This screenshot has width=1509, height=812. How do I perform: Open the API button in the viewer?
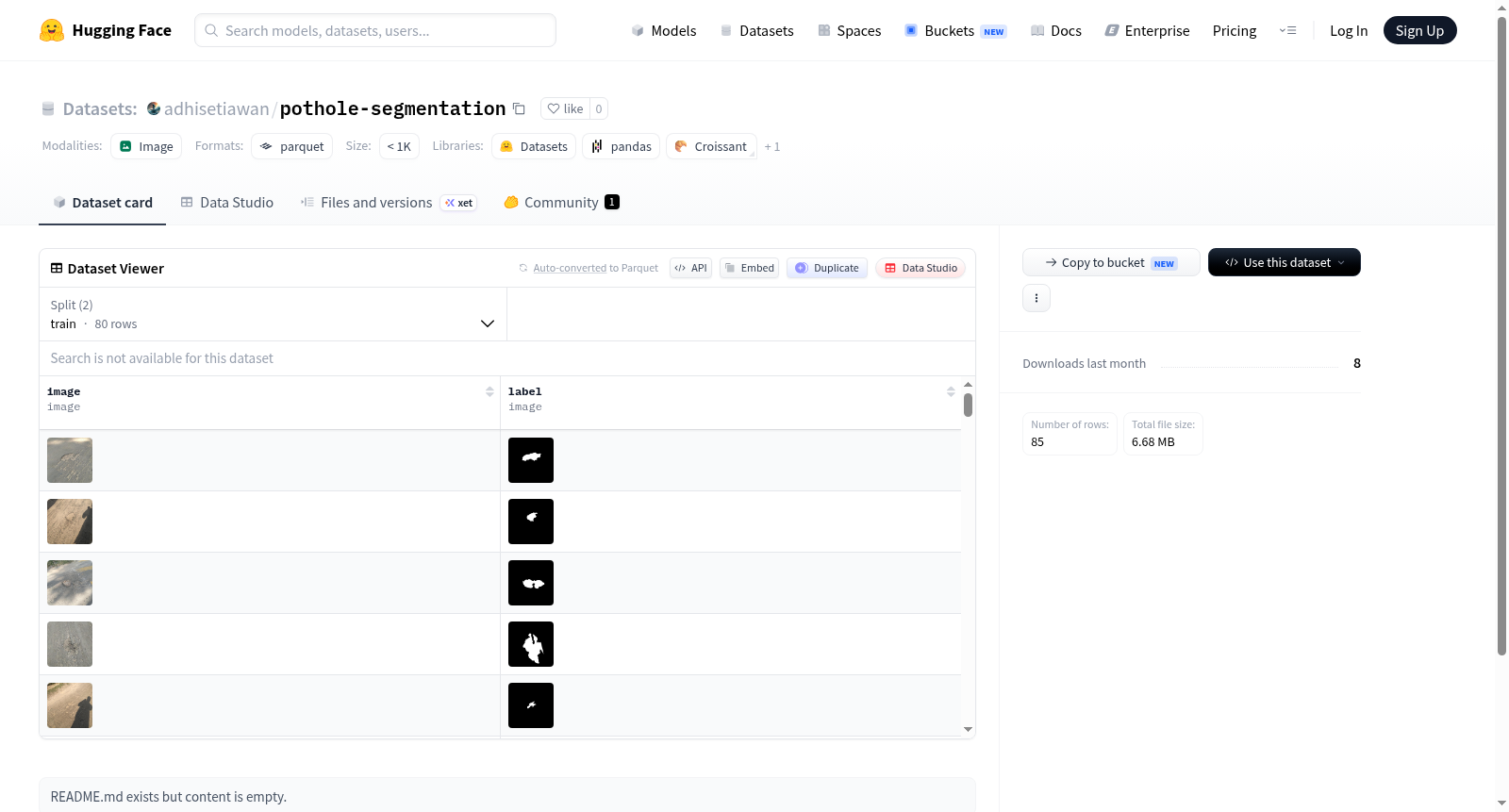point(690,268)
